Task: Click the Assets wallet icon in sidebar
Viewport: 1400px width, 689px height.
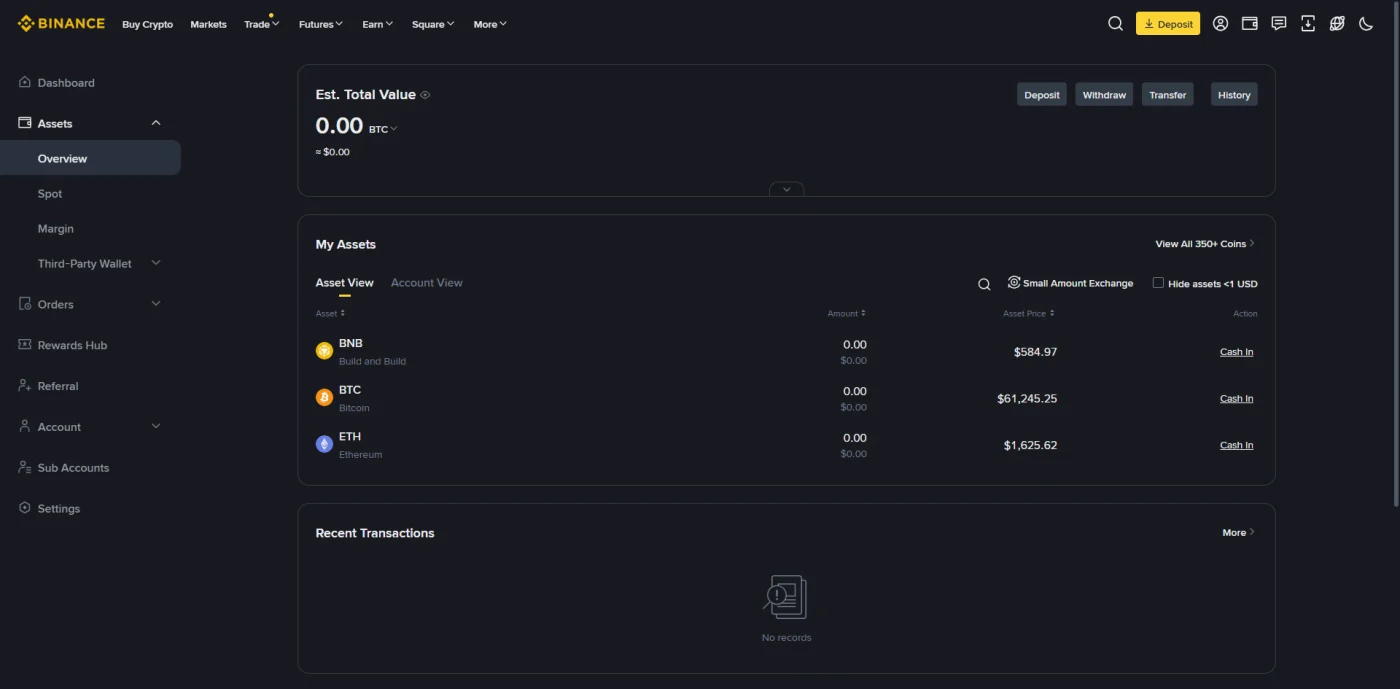Action: pyautogui.click(x=25, y=123)
